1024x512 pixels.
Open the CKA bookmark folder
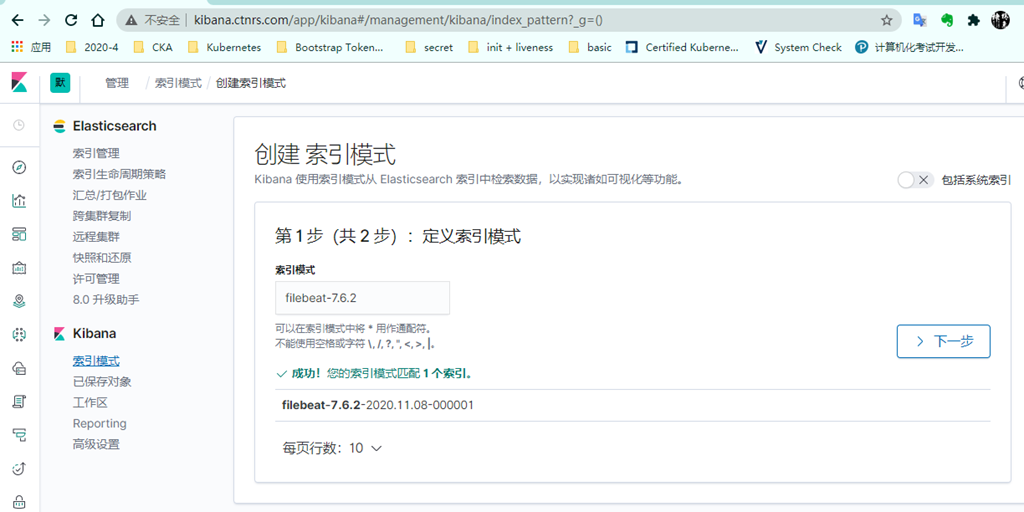click(x=152, y=47)
